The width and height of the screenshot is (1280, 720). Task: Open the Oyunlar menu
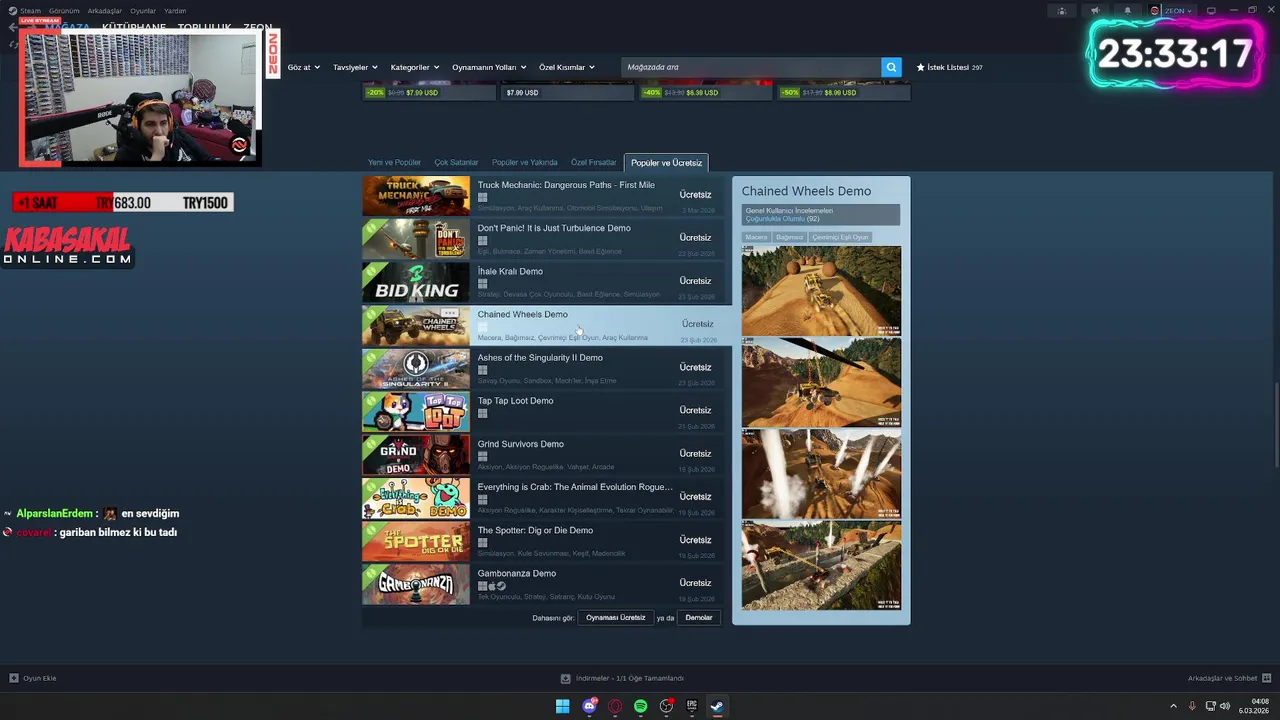[x=143, y=11]
